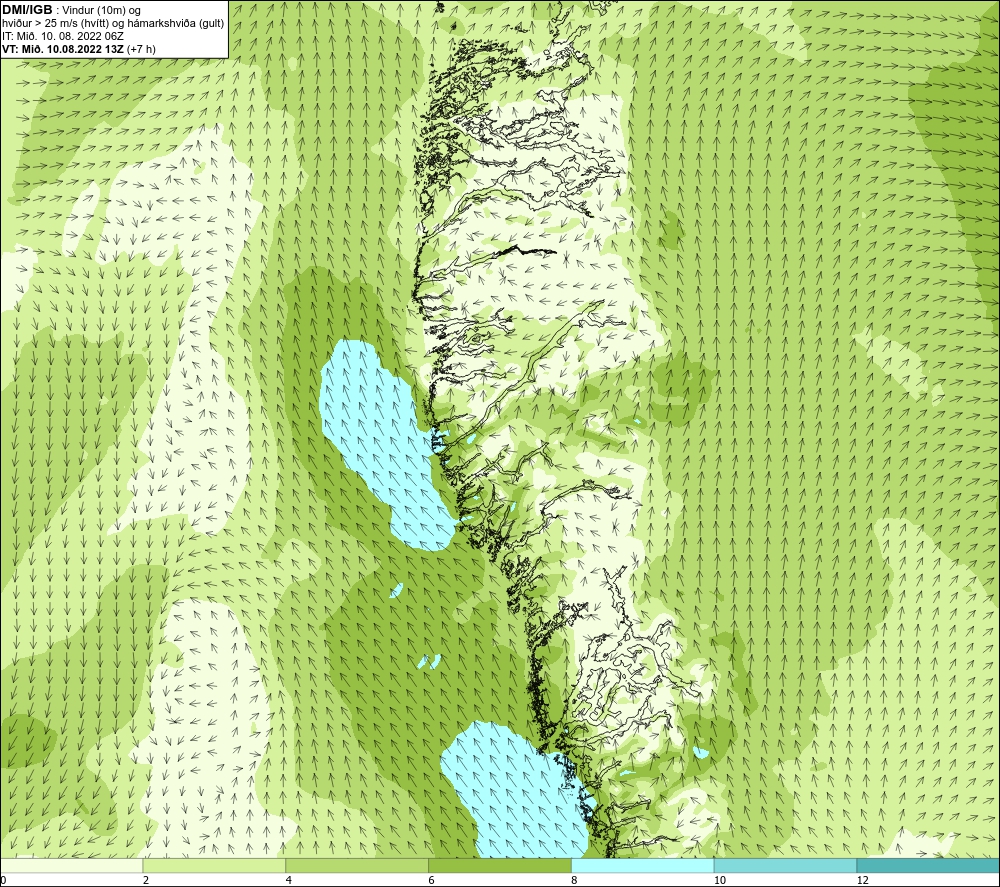The width and height of the screenshot is (1000, 887).
Task: Click the 'Vindur (10m) og' legend text
Action: coord(101,11)
